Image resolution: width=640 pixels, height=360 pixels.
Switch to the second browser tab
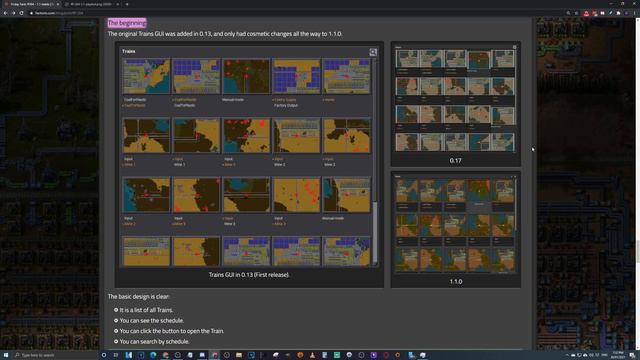[x=91, y=4]
